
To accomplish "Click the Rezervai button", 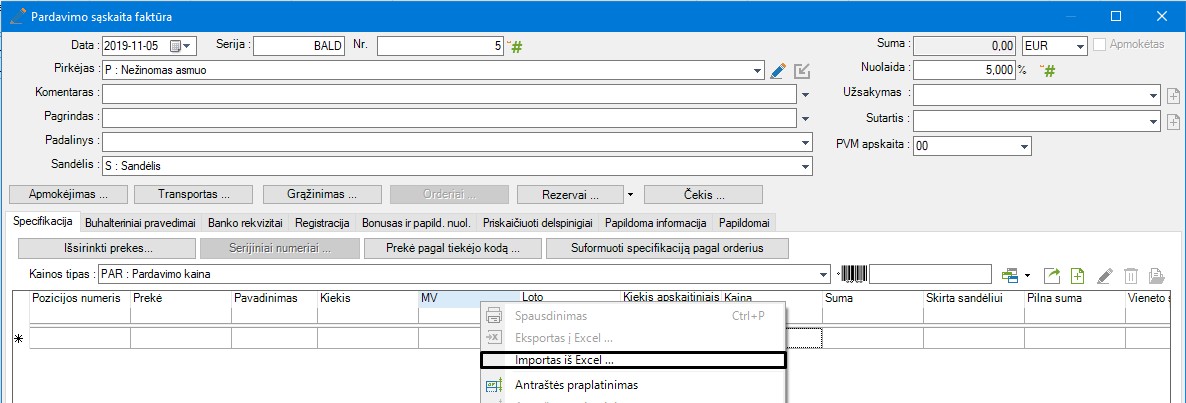I will (570, 194).
